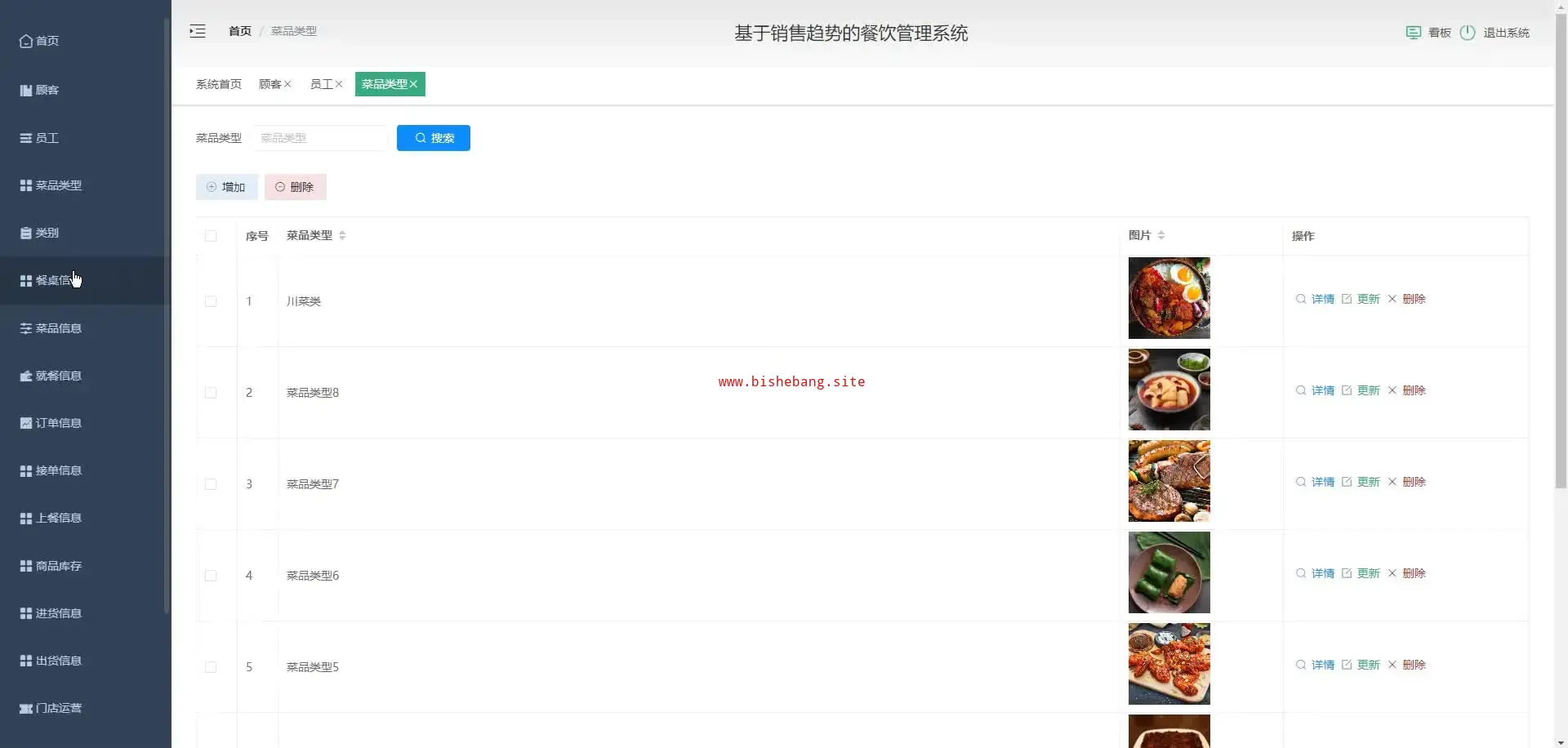Click 看板 dashboard link
Screen dimensions: 1568x748
[1440, 33]
